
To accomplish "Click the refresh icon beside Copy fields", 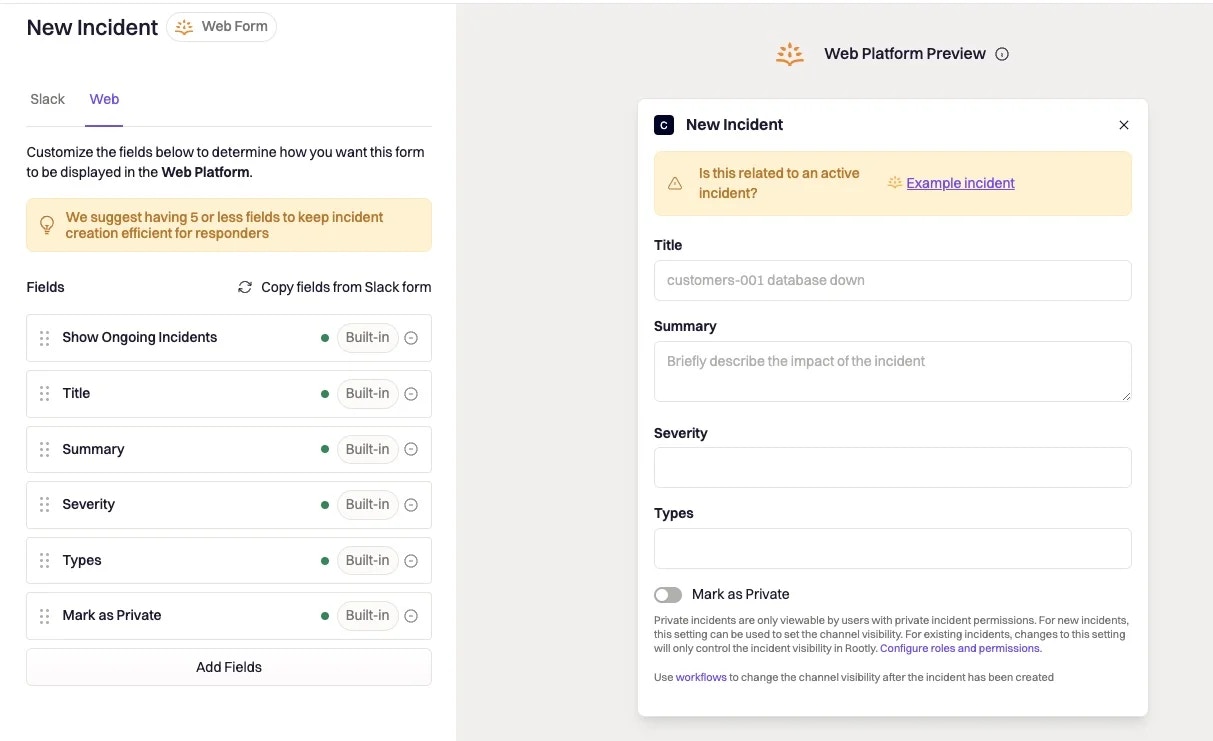I will tap(245, 287).
